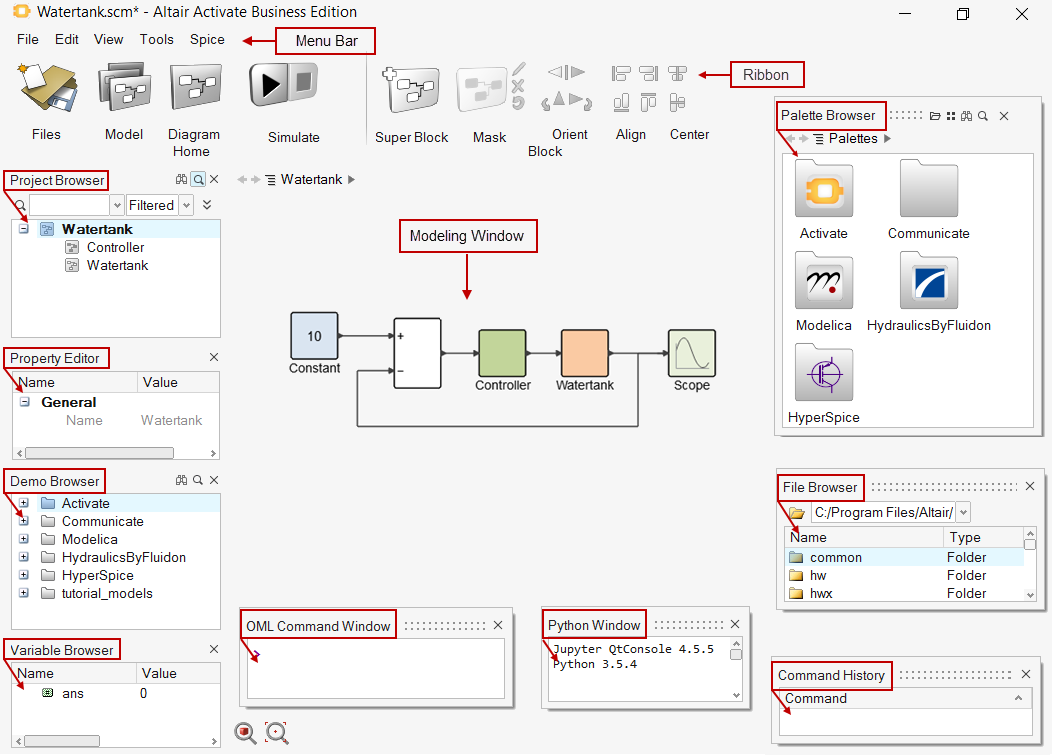The height and width of the screenshot is (755, 1052).
Task: Open the Model tool in the ribbon
Action: point(124,90)
